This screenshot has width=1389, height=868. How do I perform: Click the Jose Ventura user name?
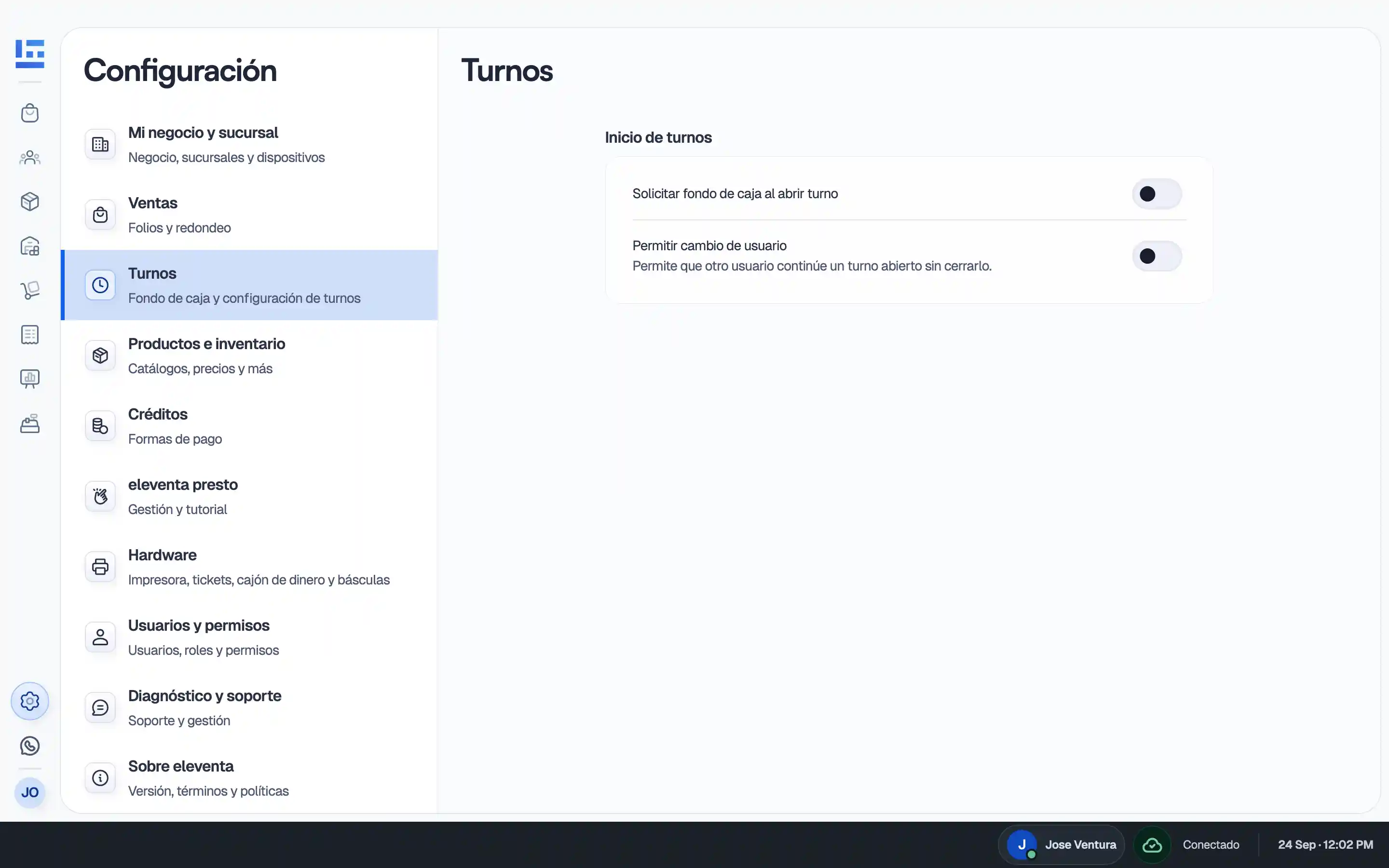point(1080,845)
